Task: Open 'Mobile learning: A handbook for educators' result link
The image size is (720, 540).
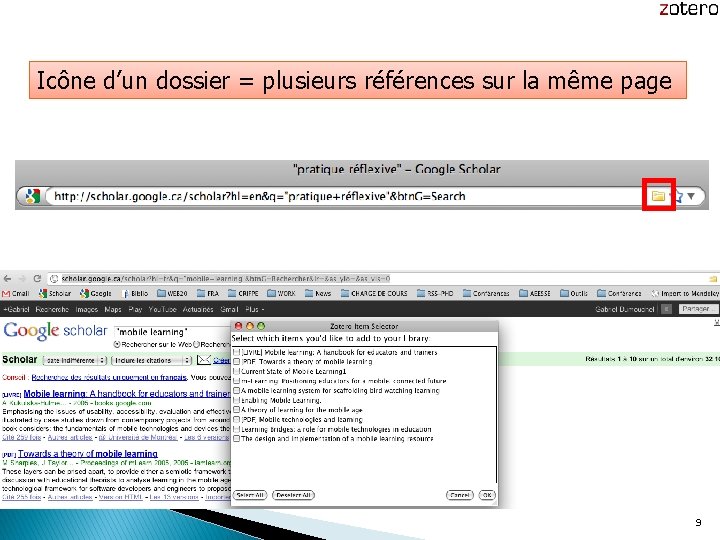Action: click(127, 394)
